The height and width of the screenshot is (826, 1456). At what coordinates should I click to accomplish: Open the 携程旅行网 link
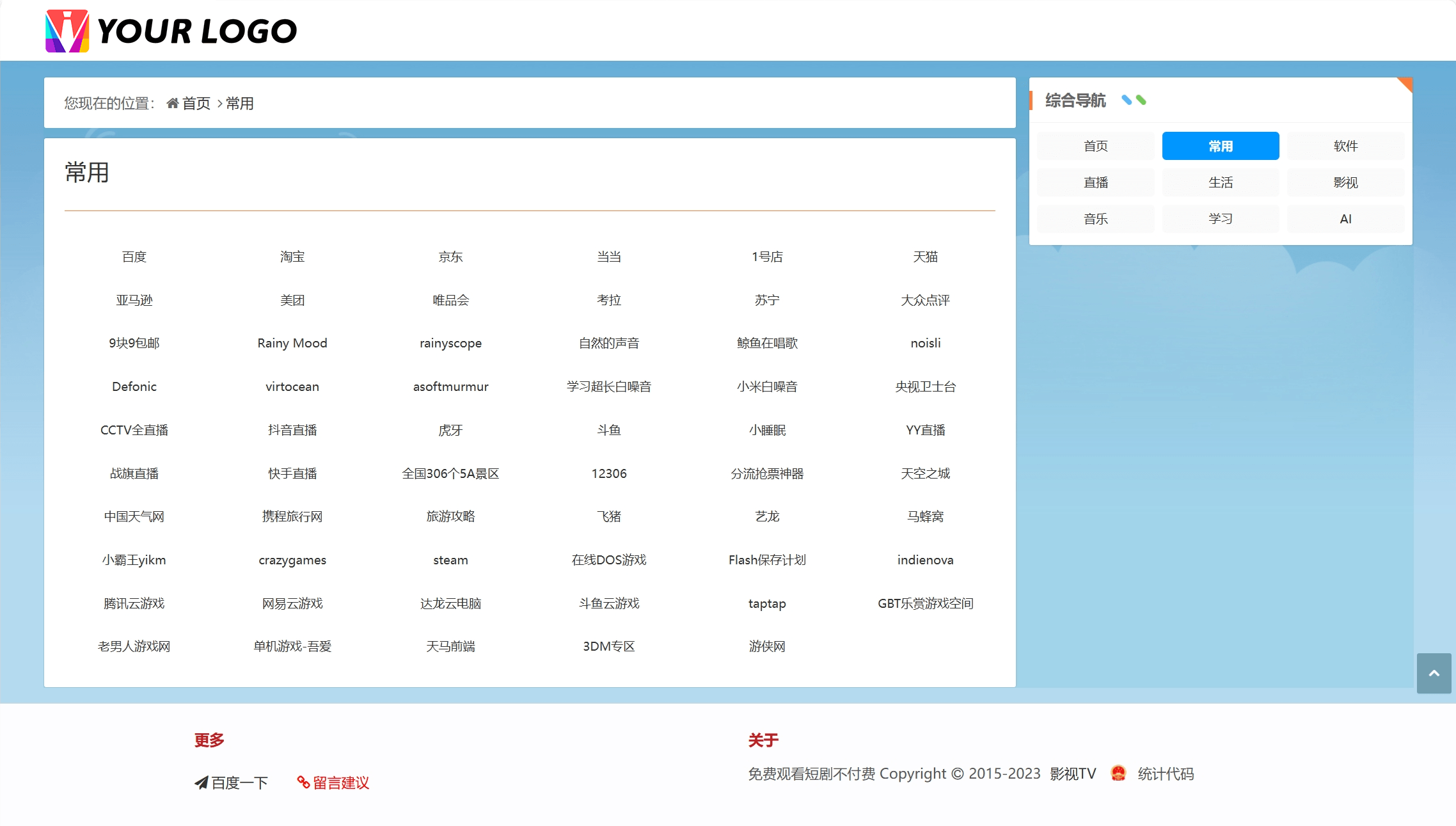coord(292,516)
